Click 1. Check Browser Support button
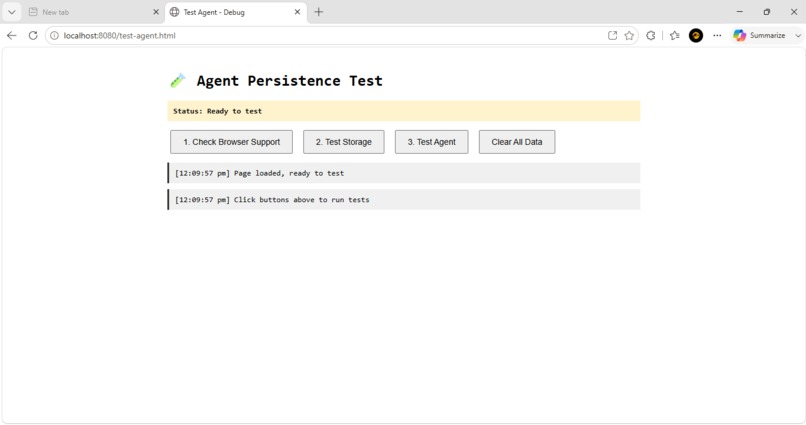The image size is (806, 425). (231, 142)
